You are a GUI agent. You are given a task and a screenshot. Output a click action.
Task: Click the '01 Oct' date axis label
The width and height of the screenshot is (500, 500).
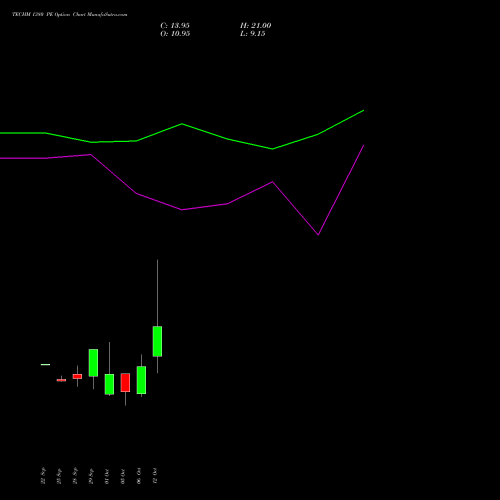[107, 476]
